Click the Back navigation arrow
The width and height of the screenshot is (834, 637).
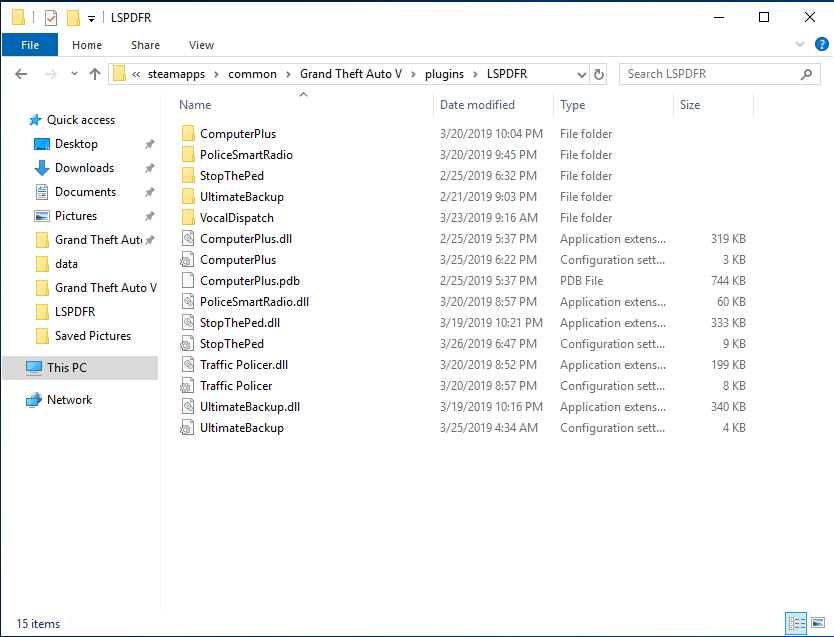(21, 74)
